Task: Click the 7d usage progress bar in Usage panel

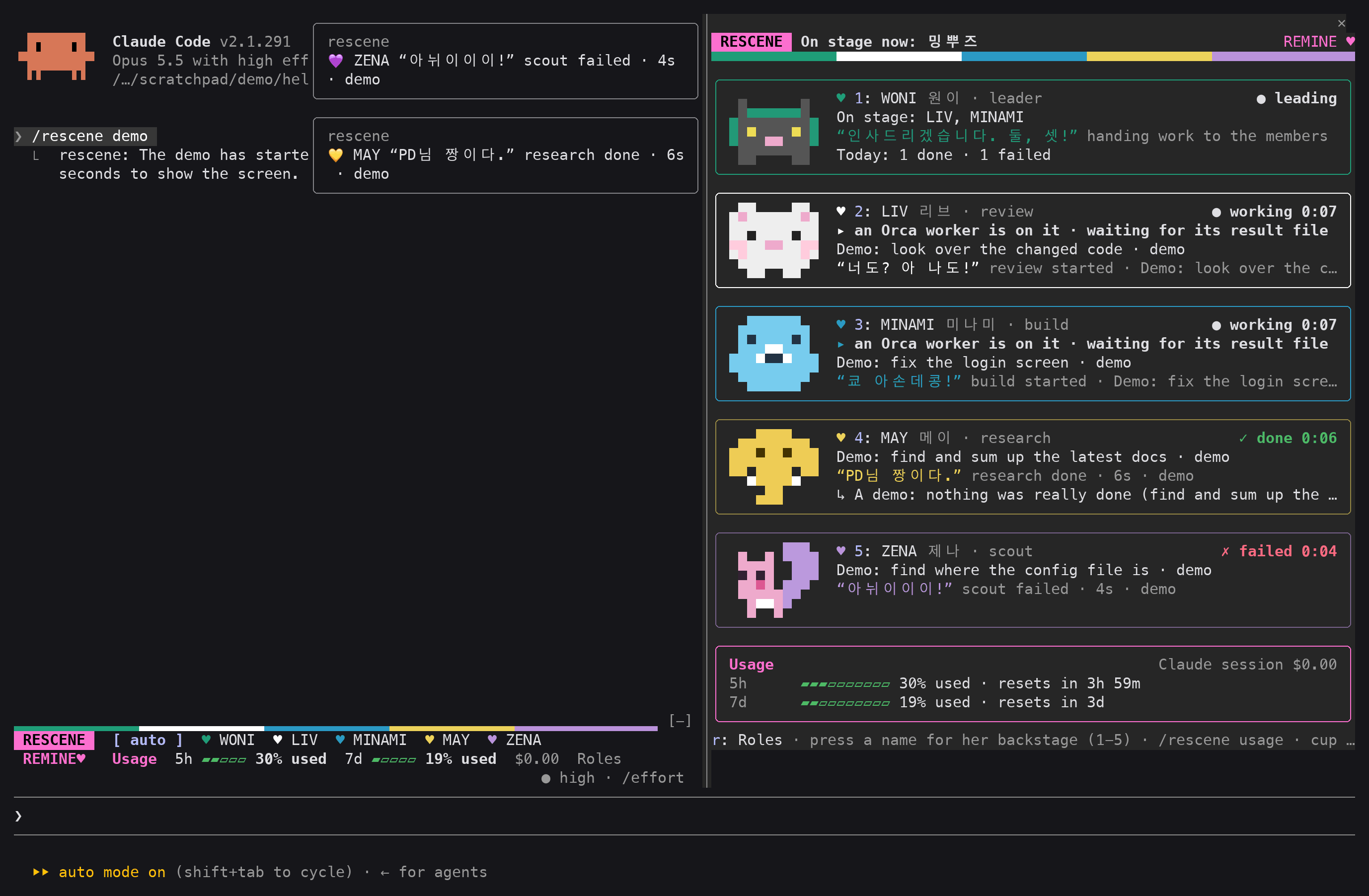Action: 845,703
